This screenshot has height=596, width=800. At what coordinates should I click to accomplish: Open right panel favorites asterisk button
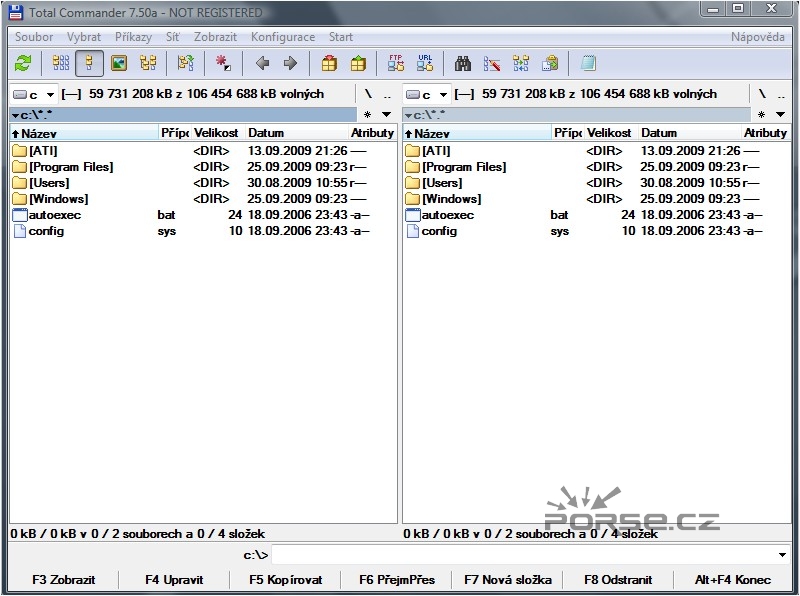(761, 115)
